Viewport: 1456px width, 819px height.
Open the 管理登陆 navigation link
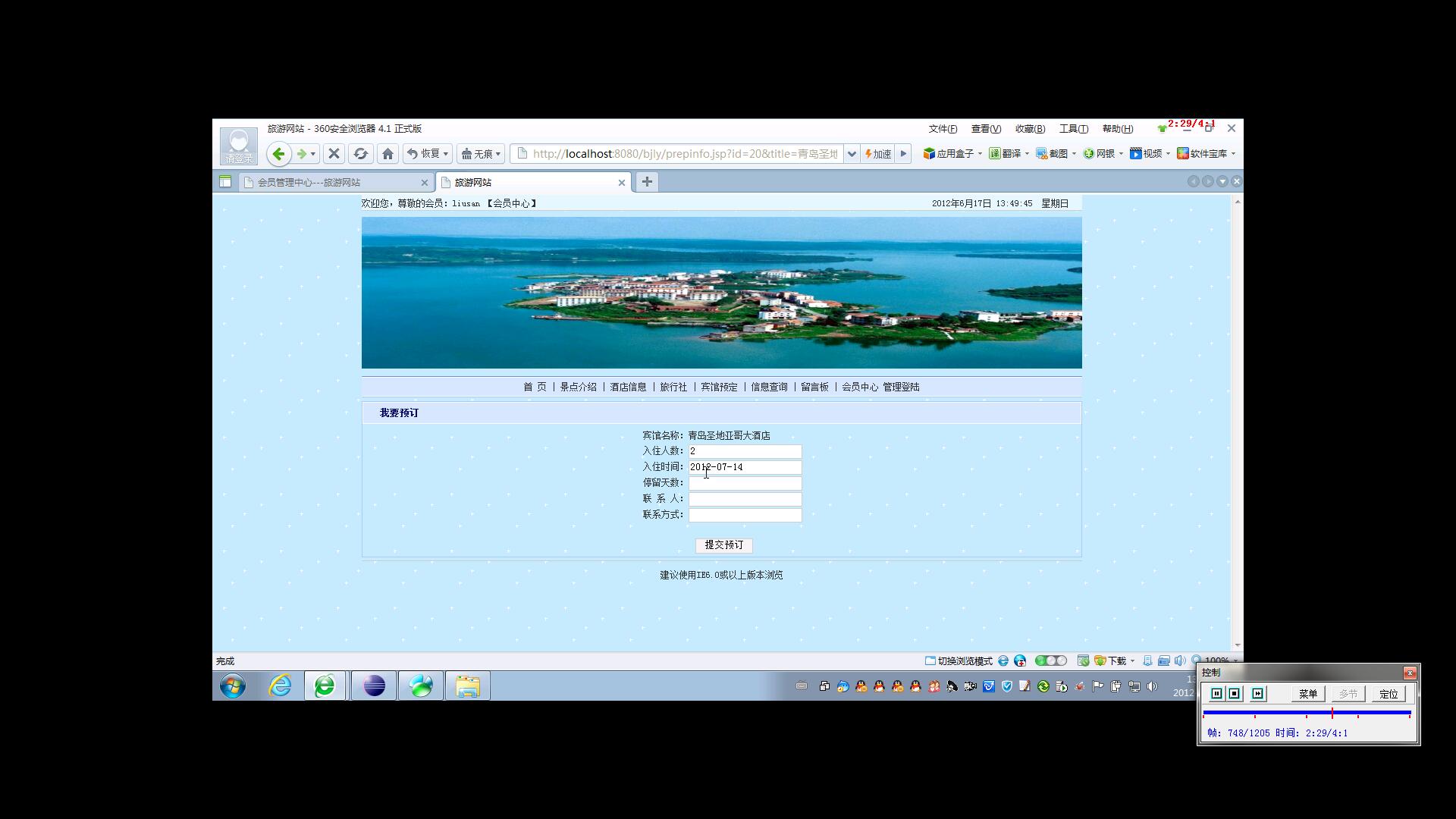[x=901, y=388]
